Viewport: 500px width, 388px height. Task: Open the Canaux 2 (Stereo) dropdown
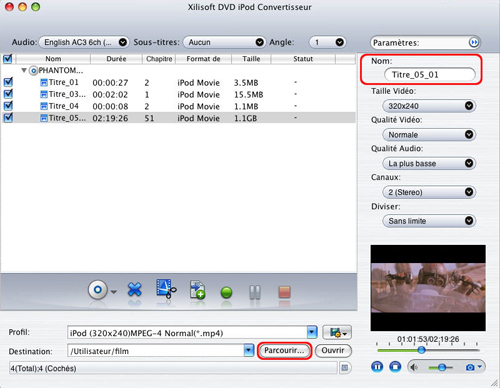[x=429, y=192]
